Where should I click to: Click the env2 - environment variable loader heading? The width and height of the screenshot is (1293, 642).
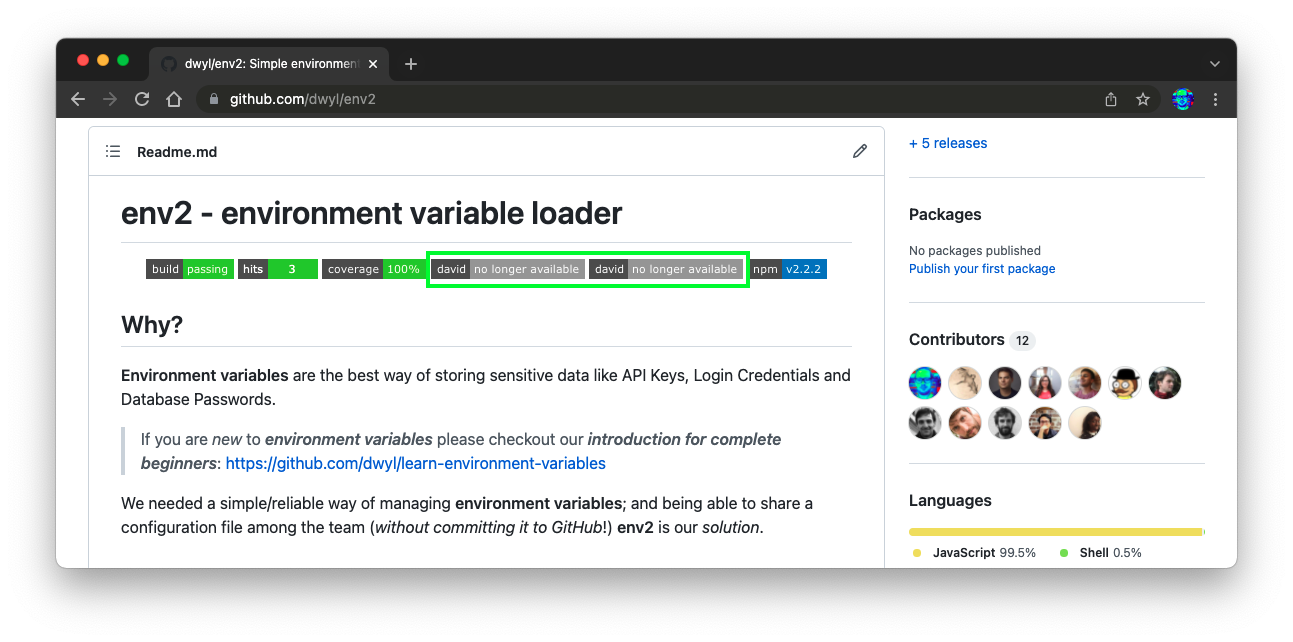372,213
